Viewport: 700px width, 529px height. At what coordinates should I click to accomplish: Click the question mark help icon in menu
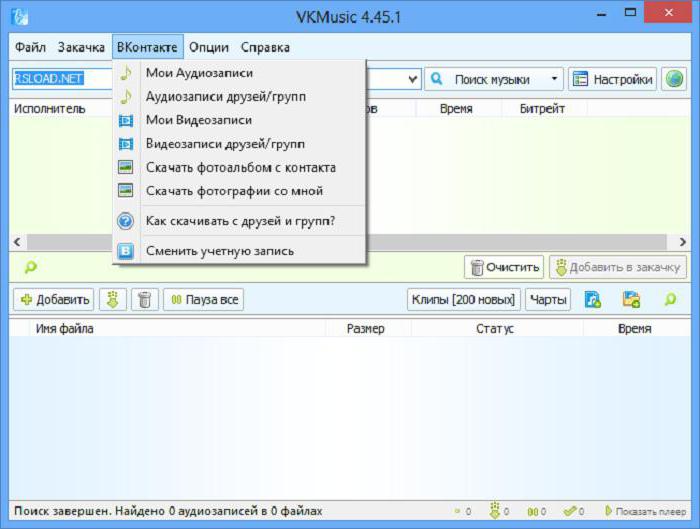click(125, 221)
